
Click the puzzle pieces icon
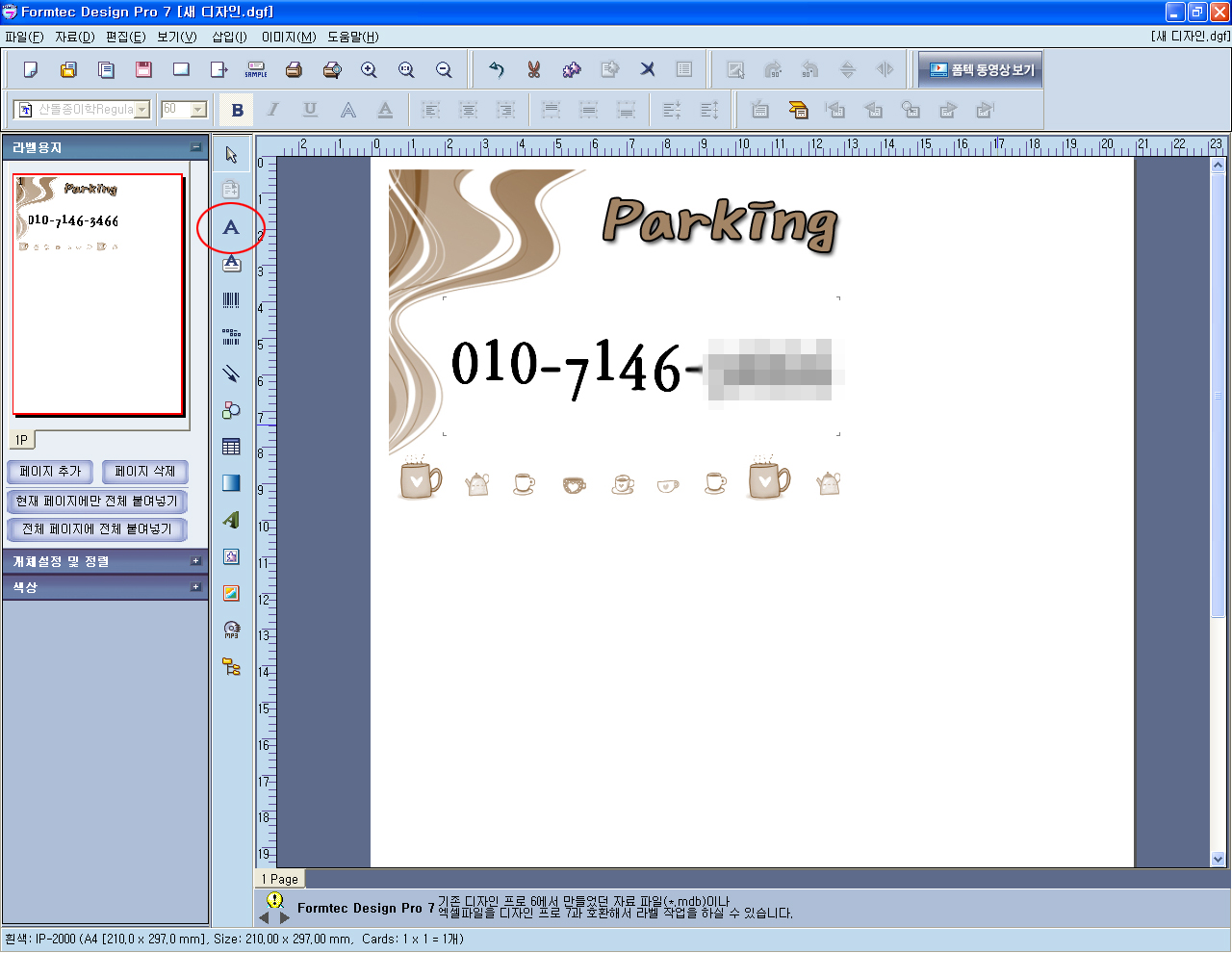click(572, 69)
